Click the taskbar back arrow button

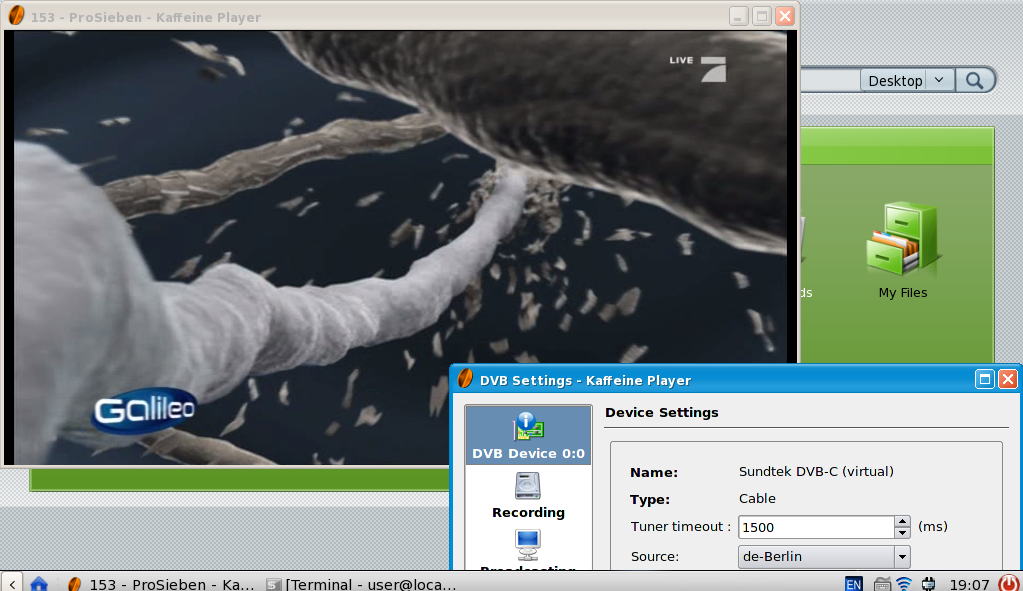12,583
